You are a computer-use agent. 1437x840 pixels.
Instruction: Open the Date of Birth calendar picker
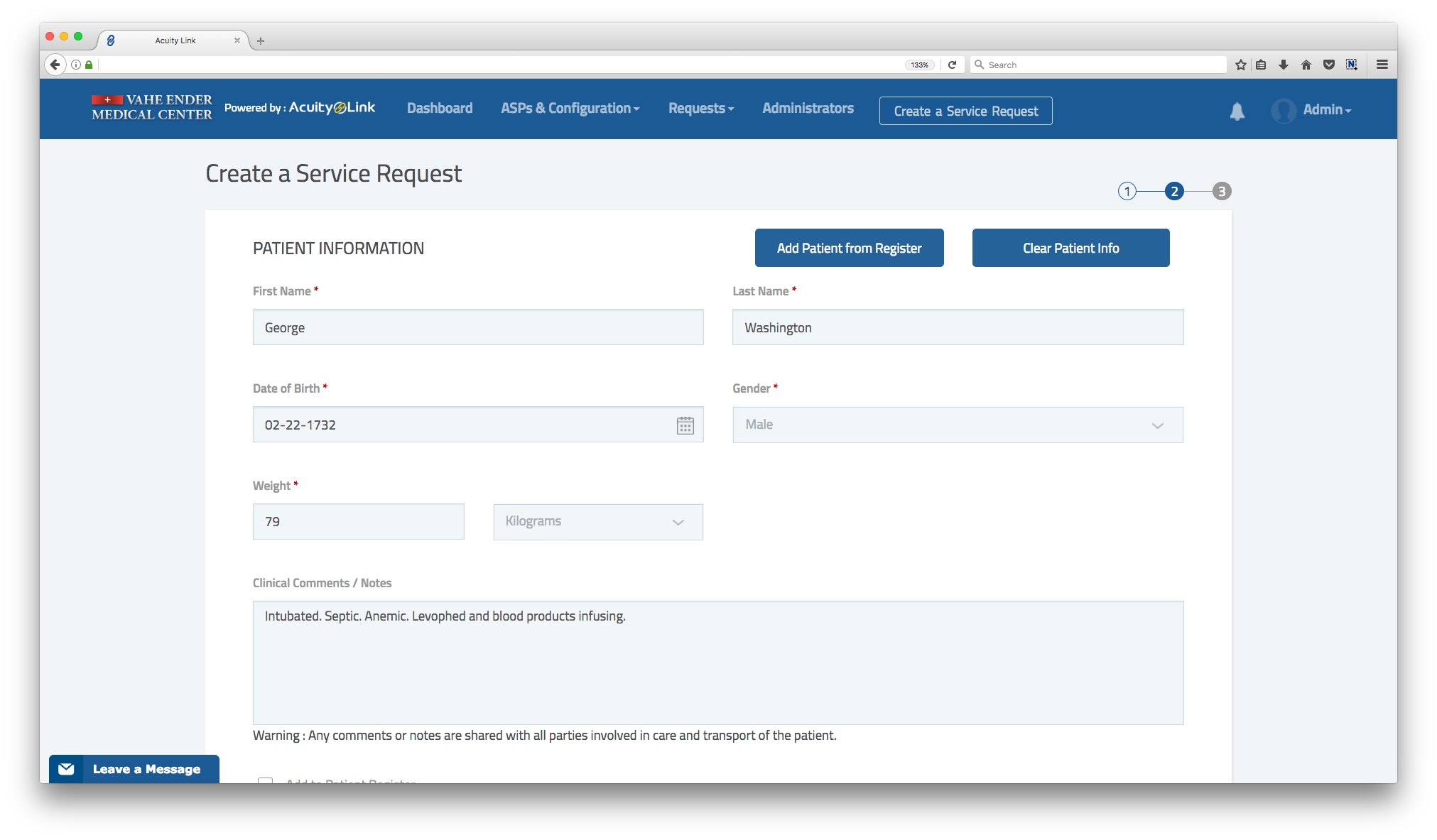pyautogui.click(x=685, y=425)
